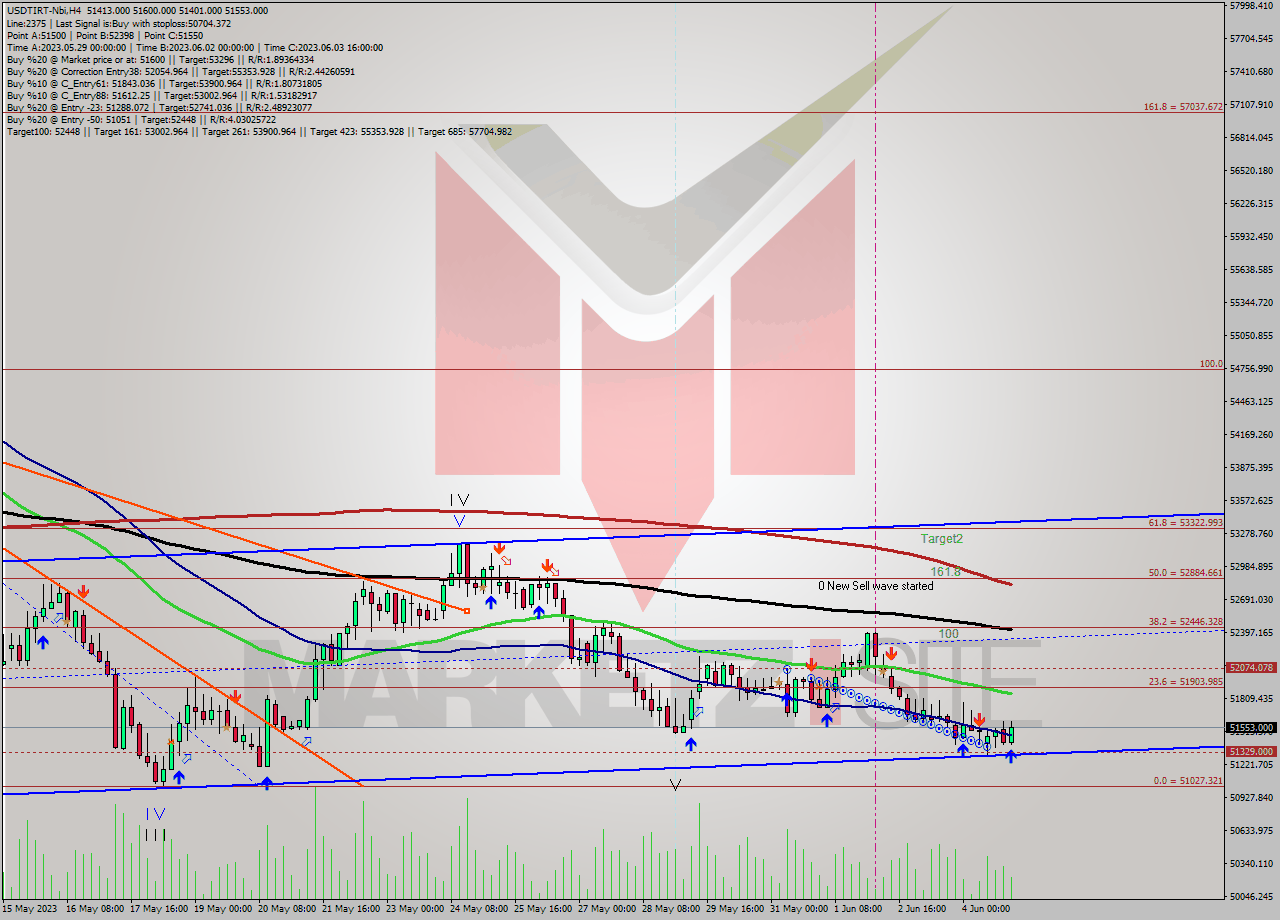1280x920 pixels.
Task: Click the '161.8' label under Target2
Action: 945,572
